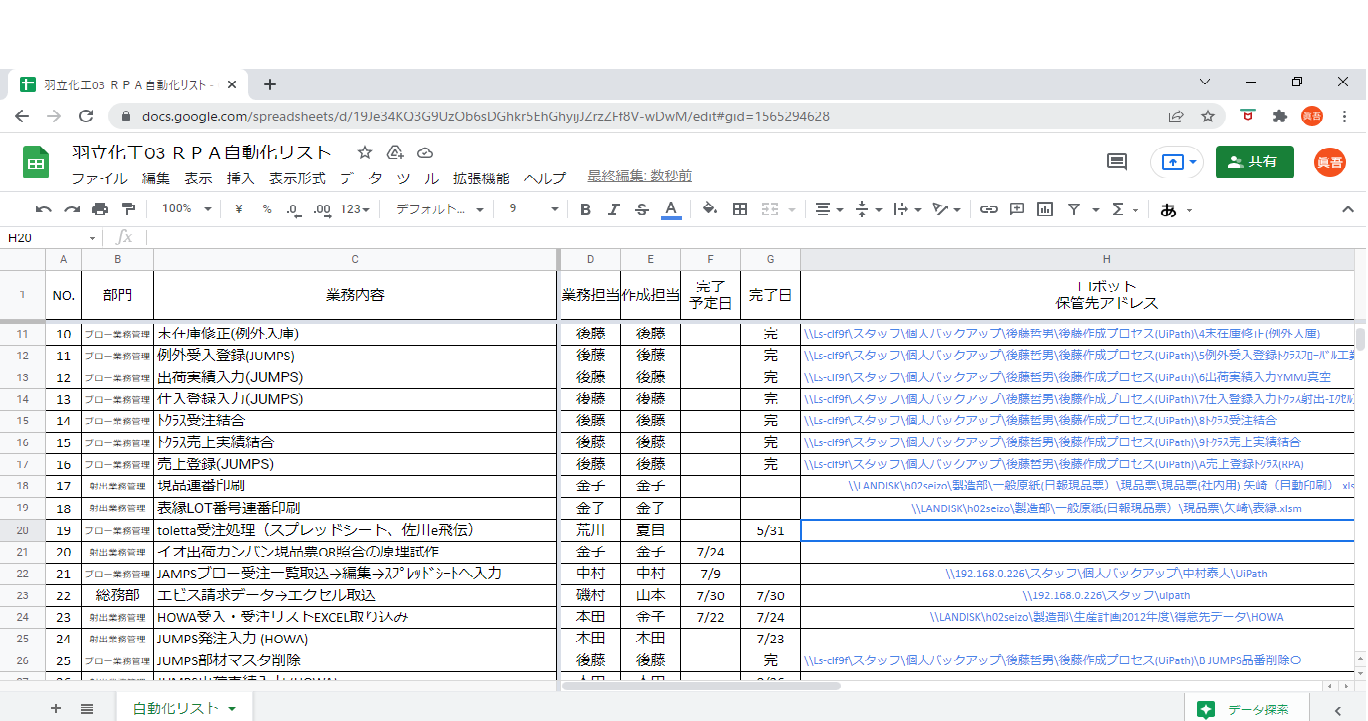Viewport: 1368px width, 721px height.
Task: Print the spreadsheet using printer icon
Action: (100, 209)
